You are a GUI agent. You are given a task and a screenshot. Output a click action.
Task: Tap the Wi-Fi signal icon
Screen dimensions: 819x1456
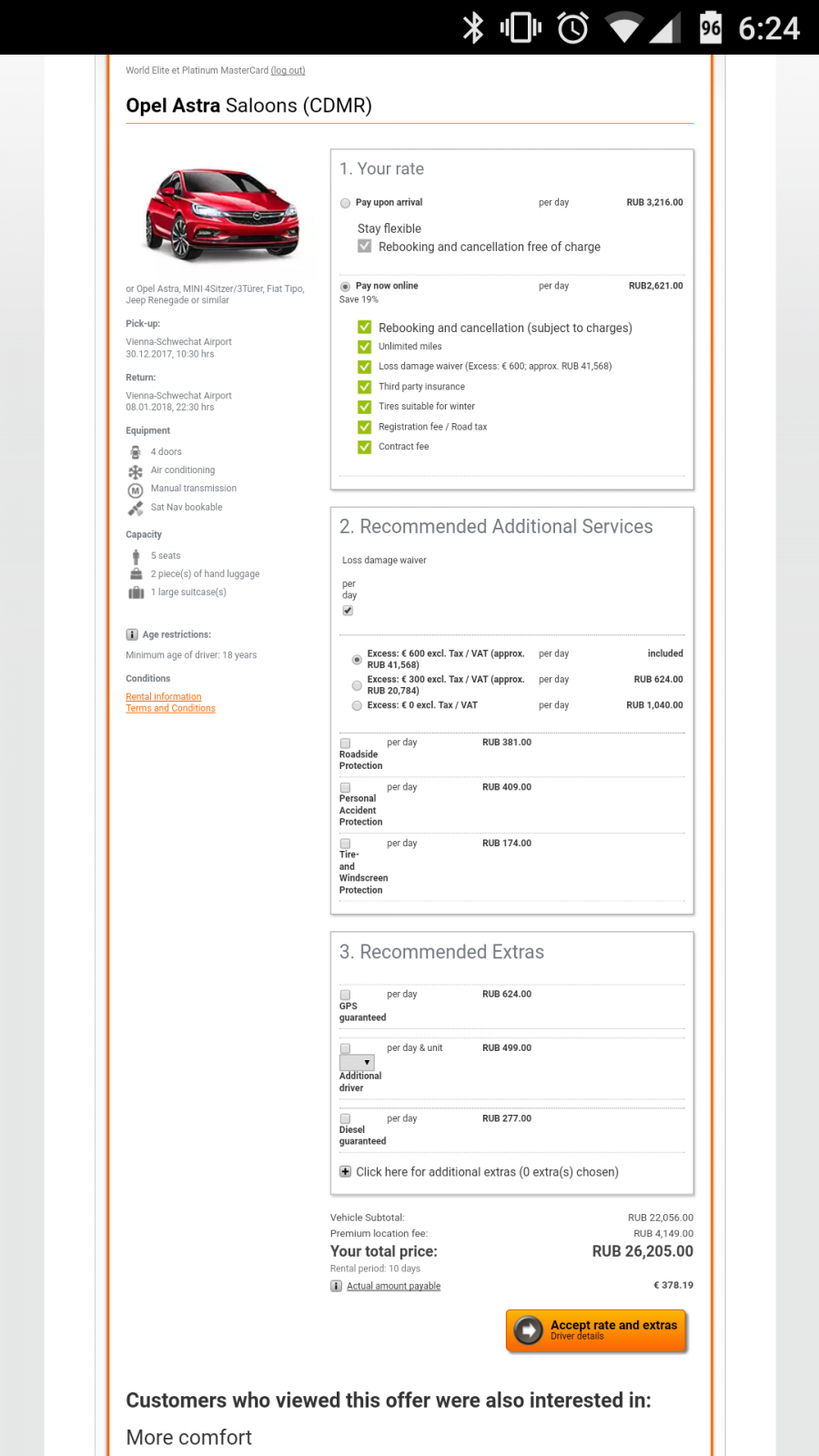pyautogui.click(x=623, y=27)
